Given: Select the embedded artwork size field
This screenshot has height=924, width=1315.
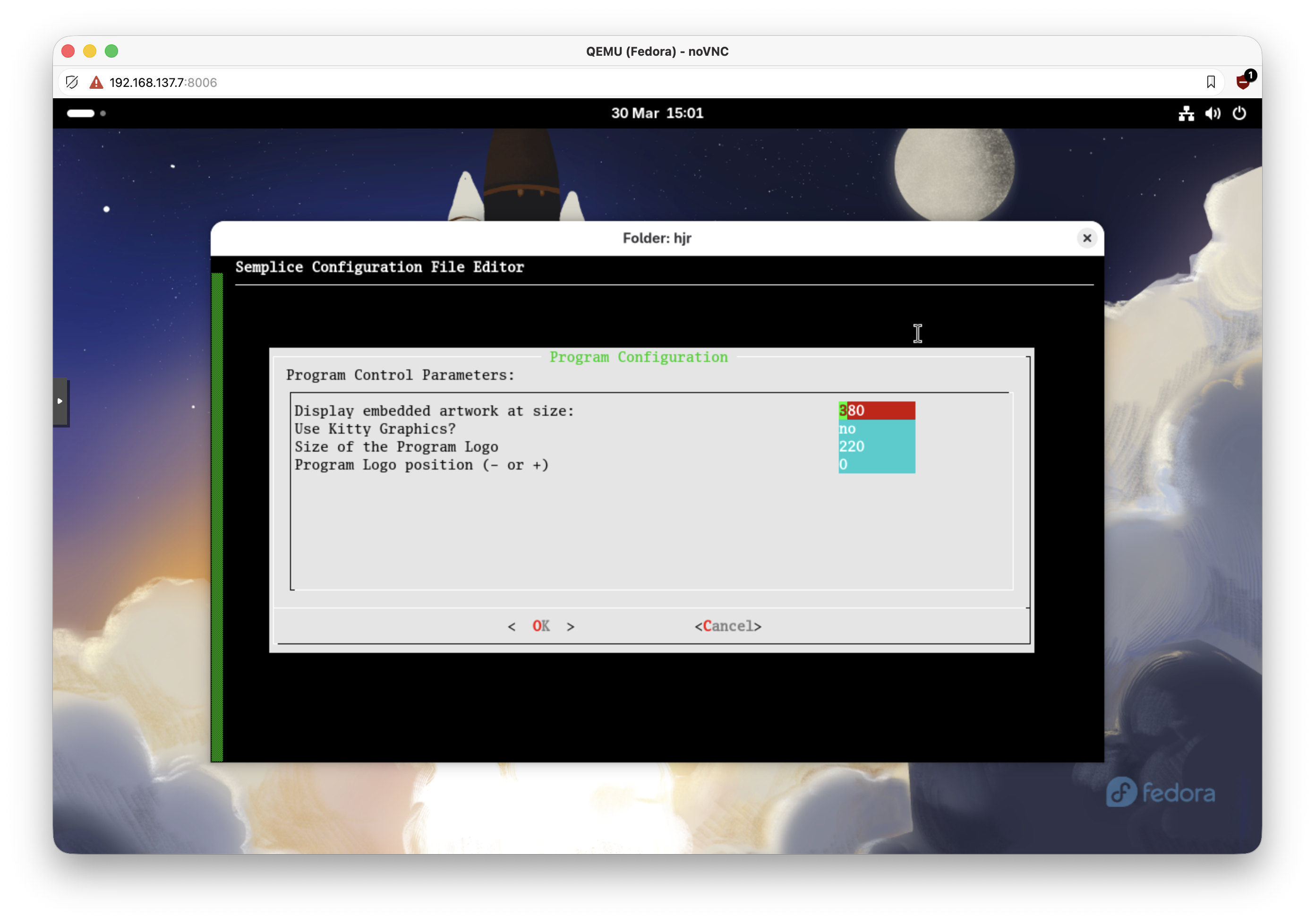Looking at the screenshot, I should tap(876, 410).
